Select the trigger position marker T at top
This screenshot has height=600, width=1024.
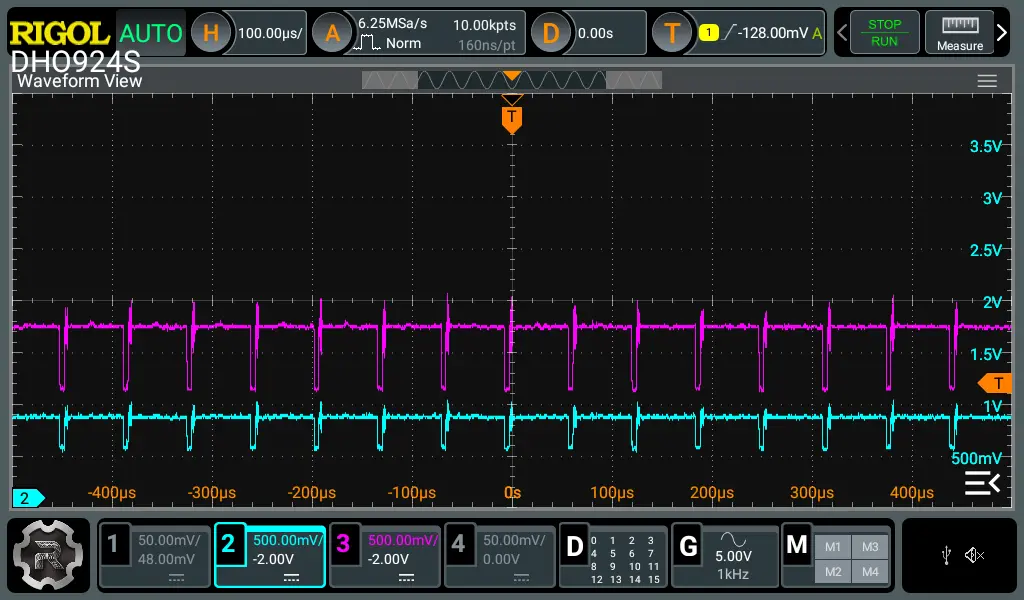[x=511, y=119]
